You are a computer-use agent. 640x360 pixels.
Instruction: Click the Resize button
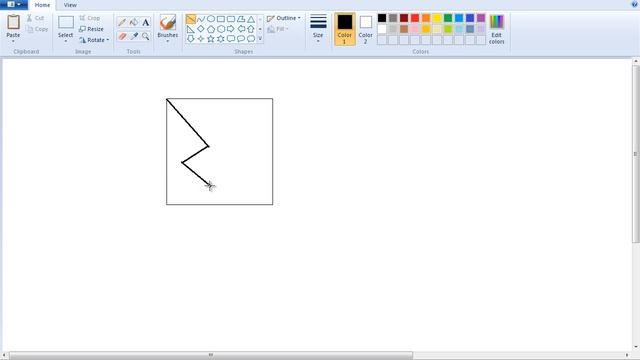(x=91, y=29)
